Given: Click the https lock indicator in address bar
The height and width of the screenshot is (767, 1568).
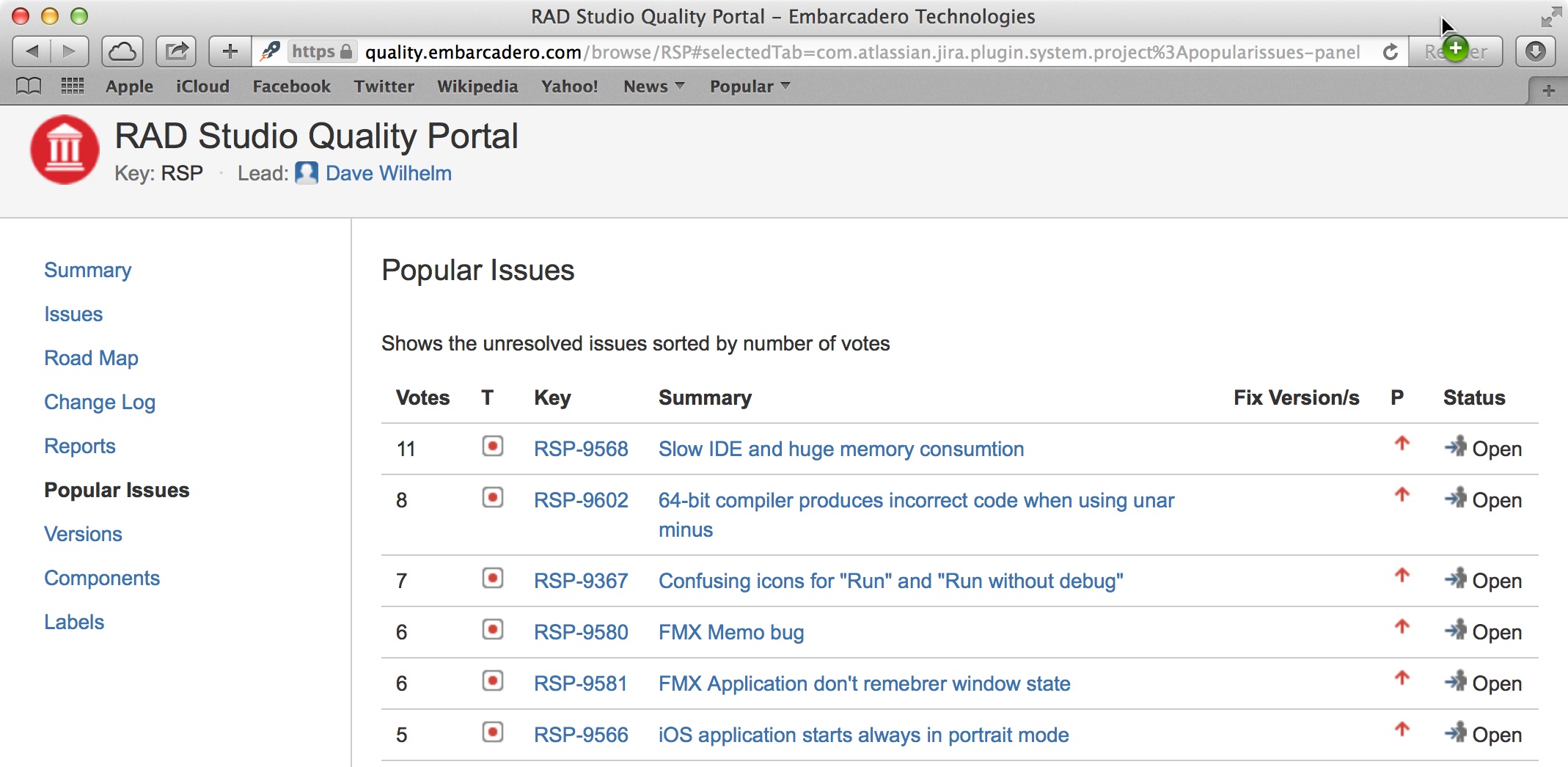Looking at the screenshot, I should 323,51.
